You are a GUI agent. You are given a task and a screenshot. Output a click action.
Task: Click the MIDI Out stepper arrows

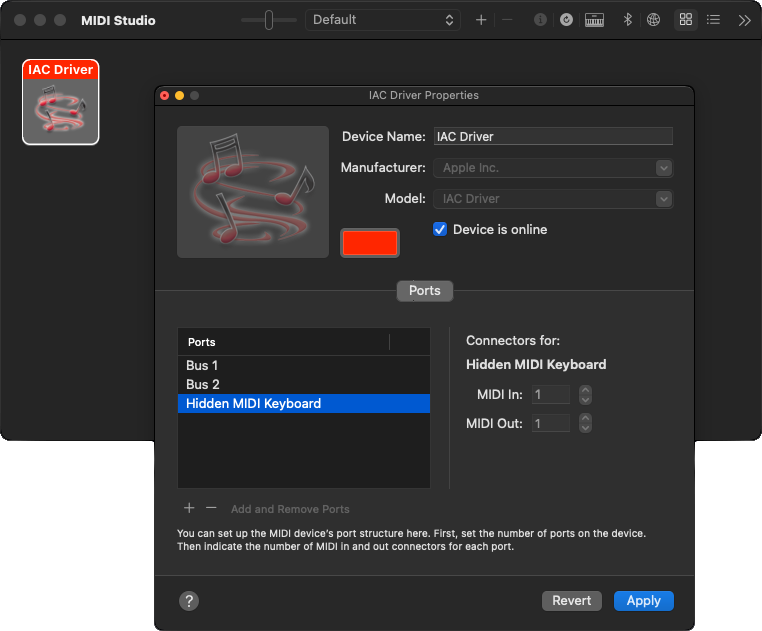pos(585,423)
